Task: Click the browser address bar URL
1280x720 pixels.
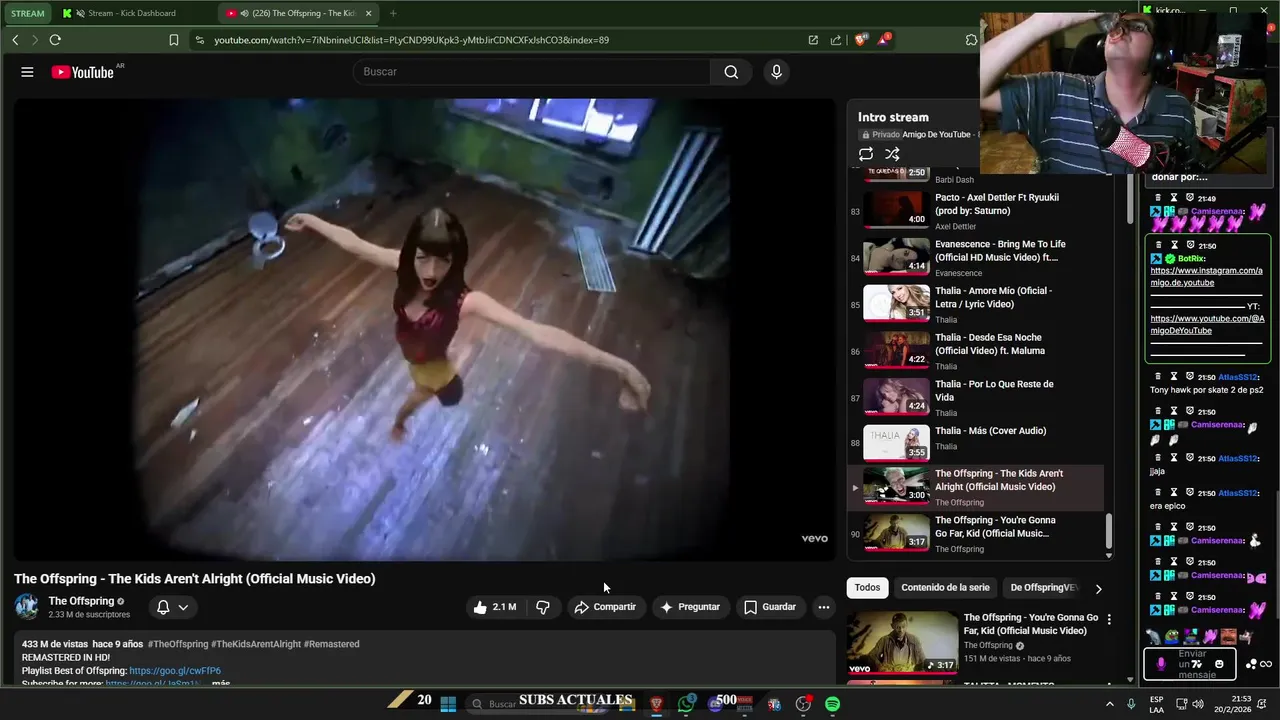Action: [411, 40]
